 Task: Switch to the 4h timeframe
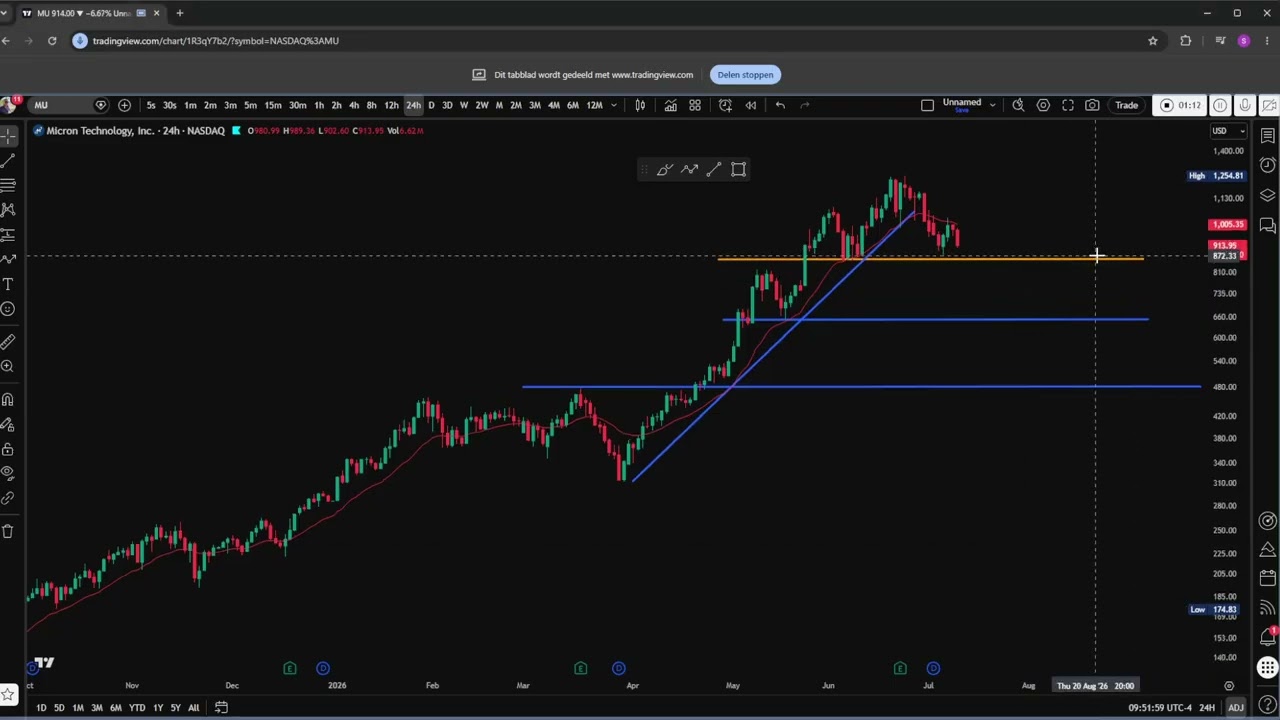354,105
